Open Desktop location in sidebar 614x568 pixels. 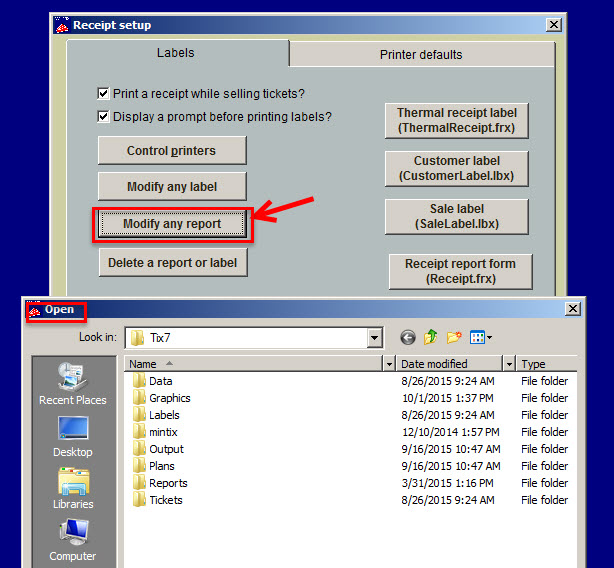[73, 436]
